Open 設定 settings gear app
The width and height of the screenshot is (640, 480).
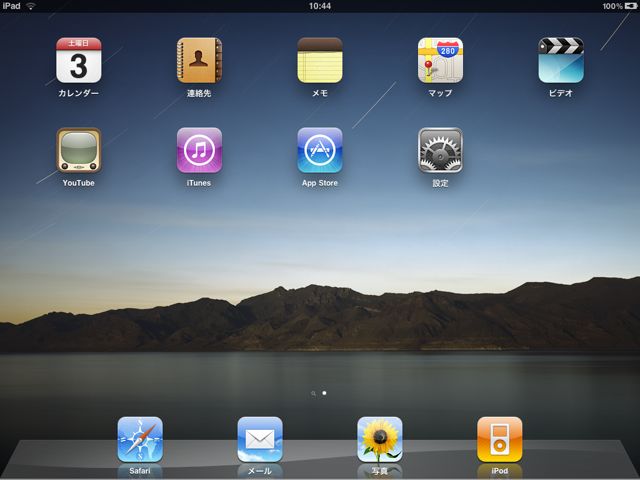[x=440, y=150]
